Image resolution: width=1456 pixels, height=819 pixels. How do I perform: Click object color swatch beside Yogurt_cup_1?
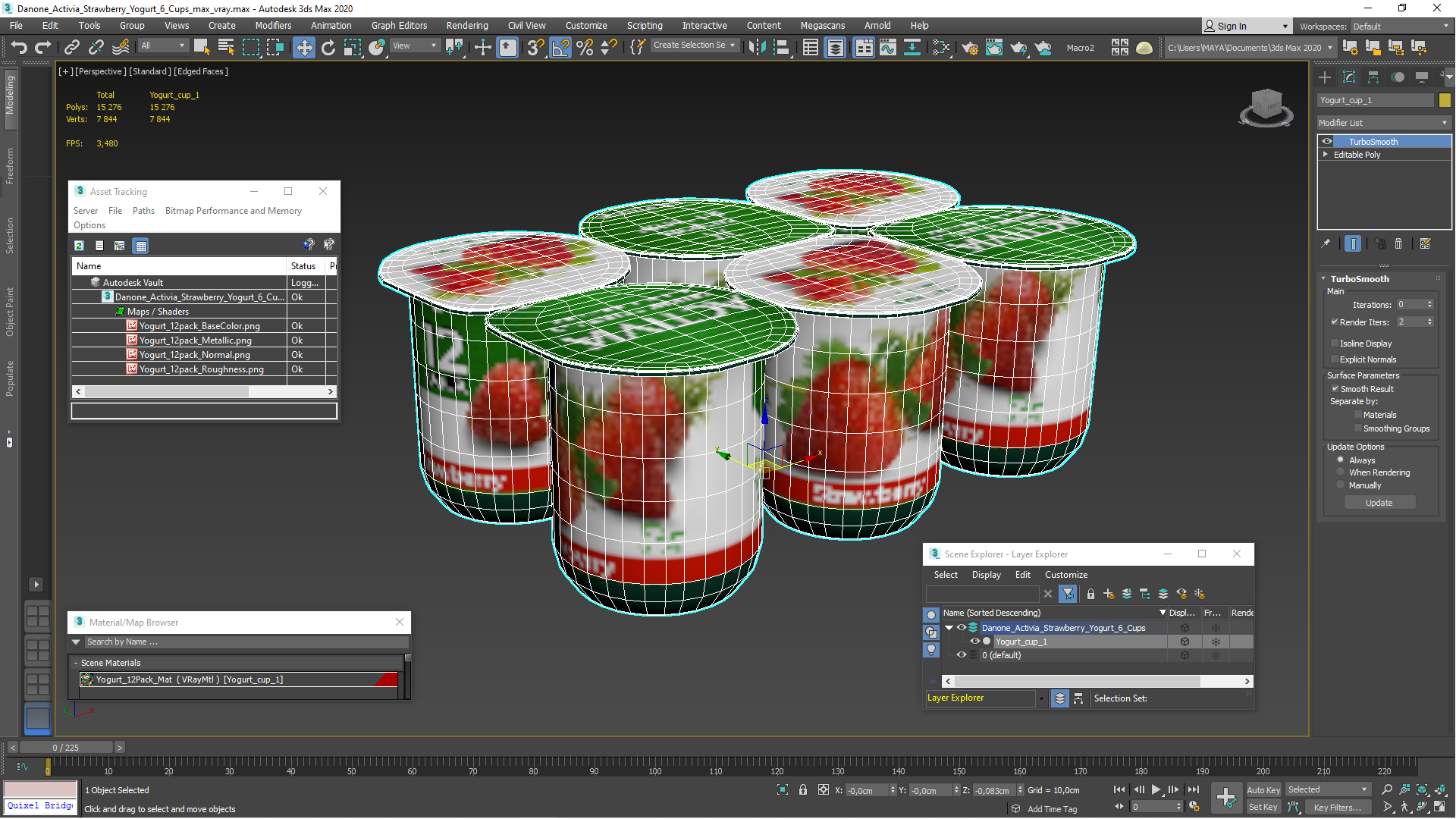tap(1445, 100)
